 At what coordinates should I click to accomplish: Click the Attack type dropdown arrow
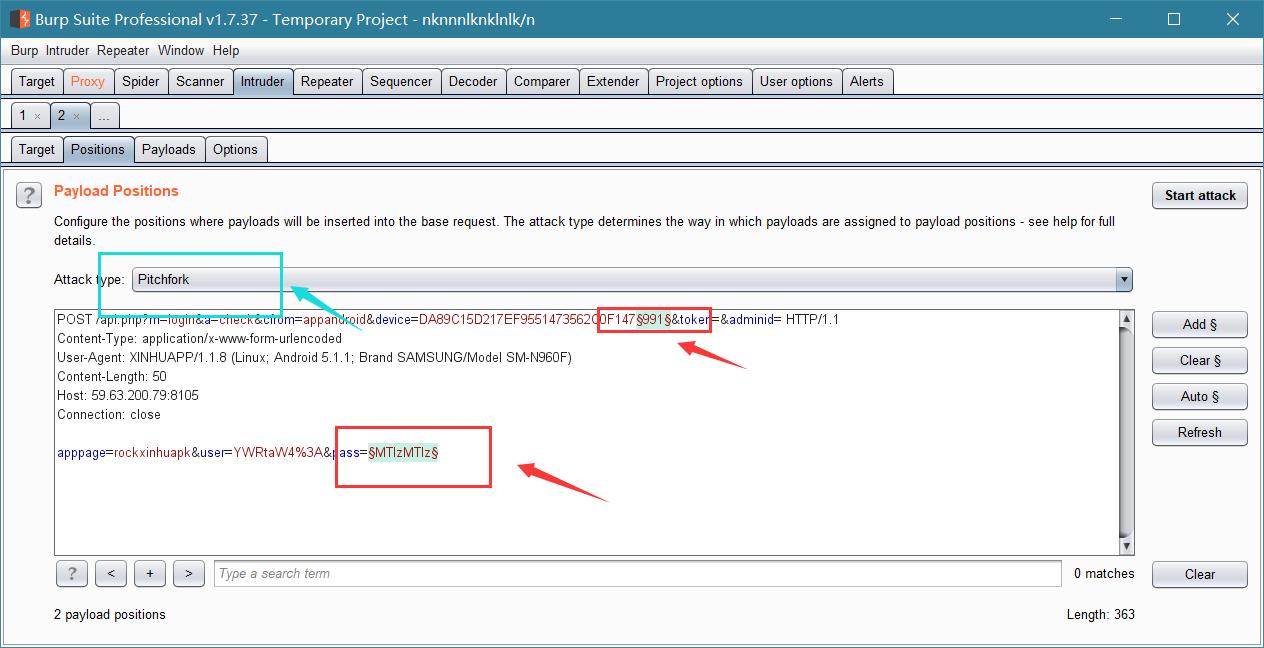tap(1124, 280)
